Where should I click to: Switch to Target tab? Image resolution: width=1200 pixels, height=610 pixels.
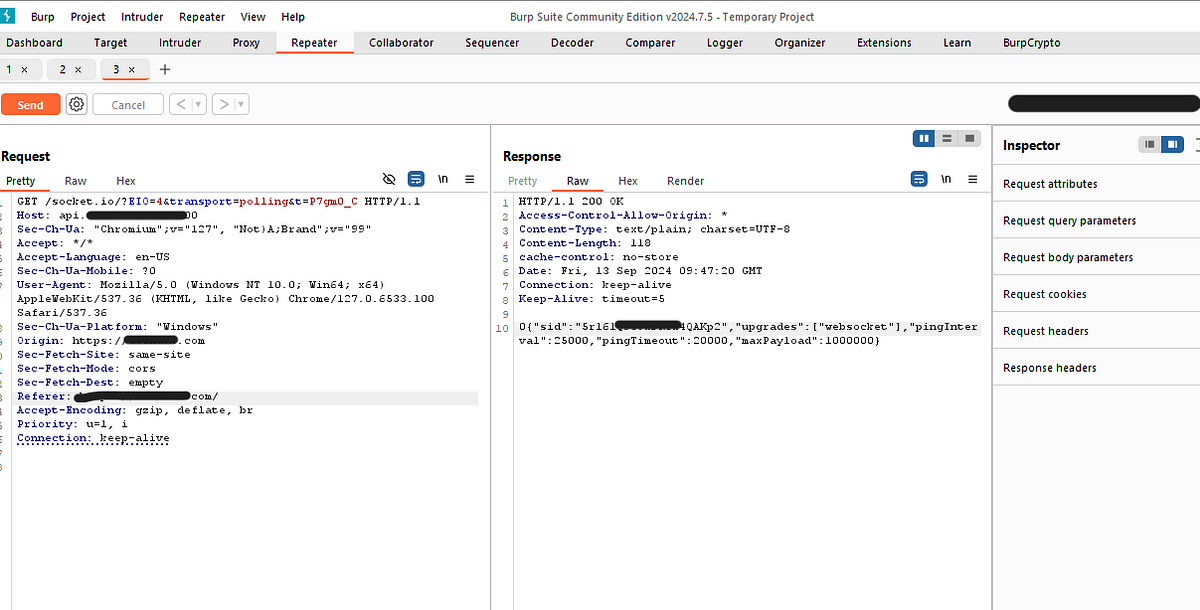pyautogui.click(x=111, y=43)
